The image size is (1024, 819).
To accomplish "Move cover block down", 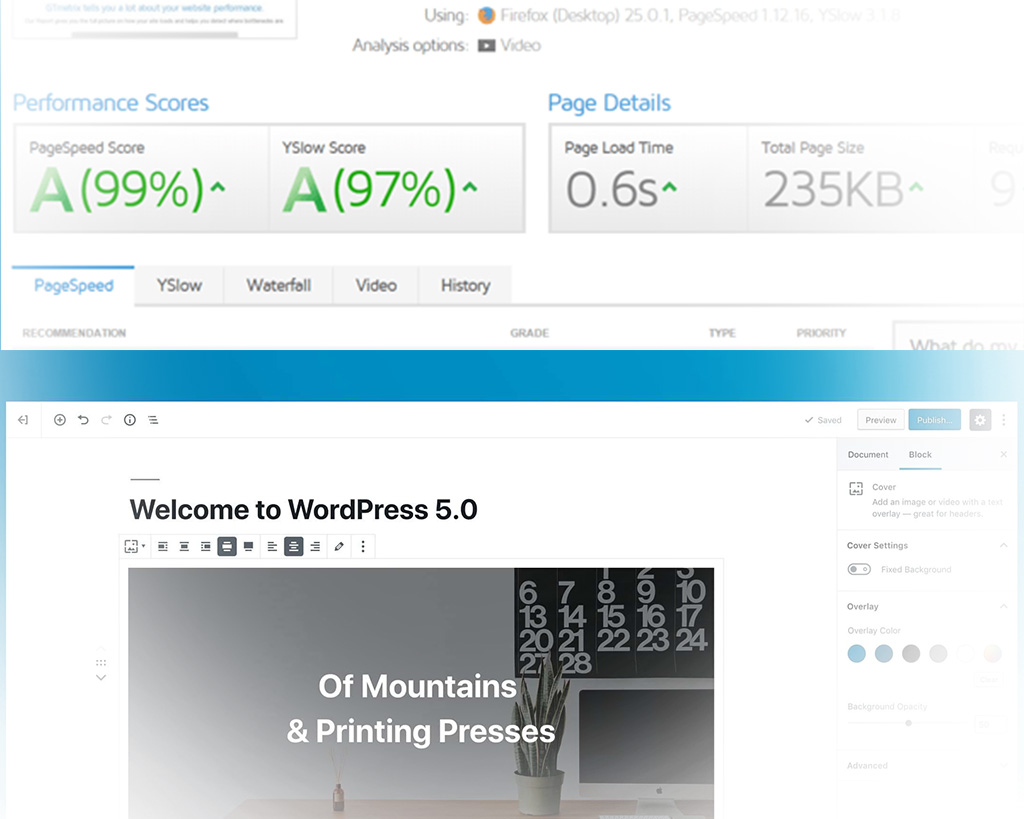I will tap(101, 678).
